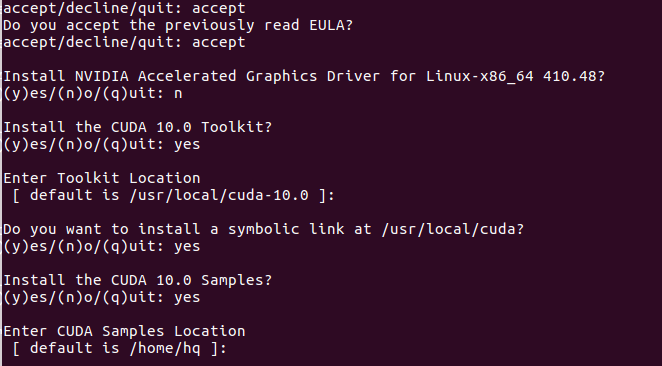662x366 pixels.
Task: Click the terminal's left edge border
Action: (1, 183)
